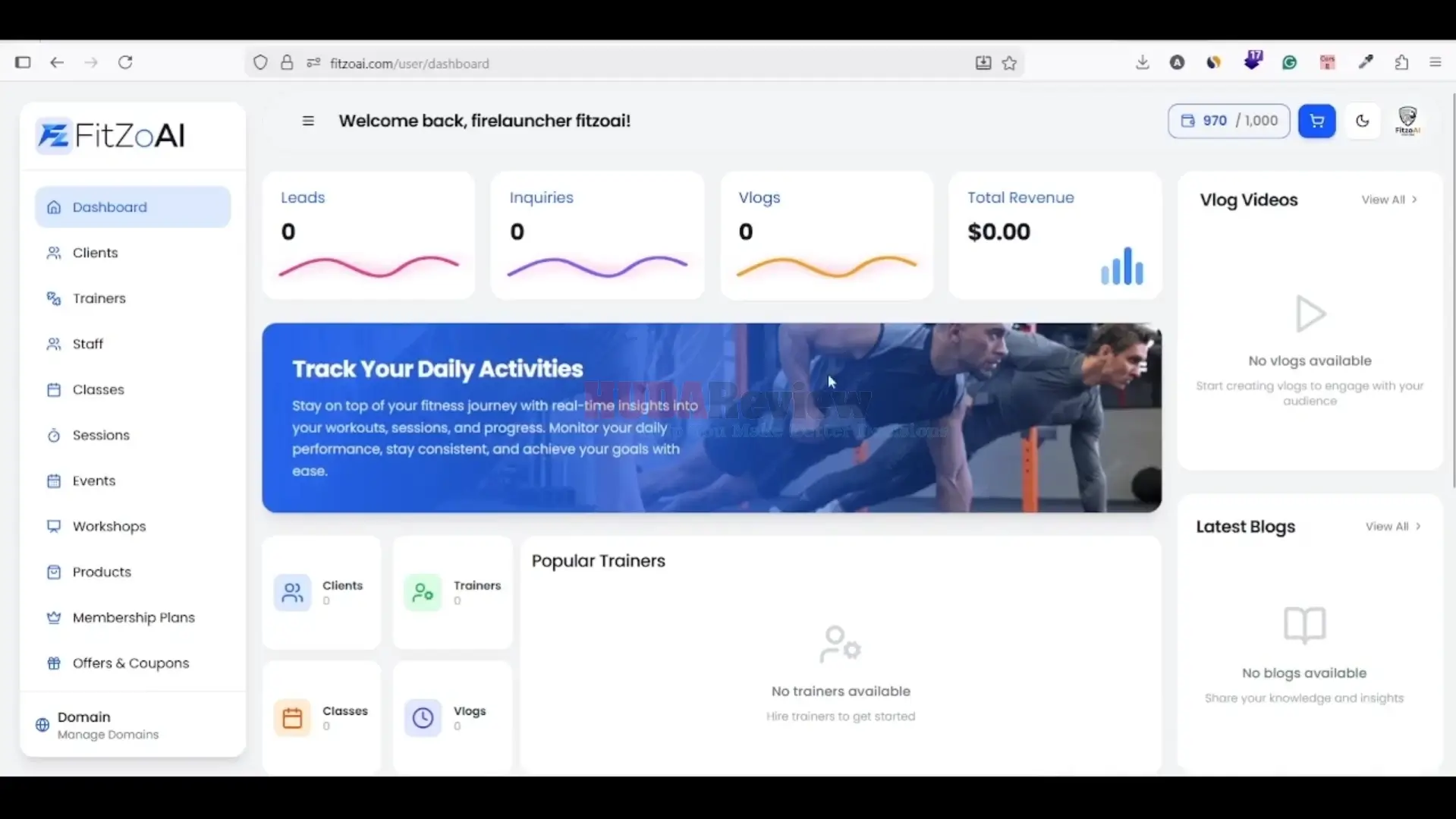
Task: Click the tracking protection shield icon
Action: tap(260, 63)
